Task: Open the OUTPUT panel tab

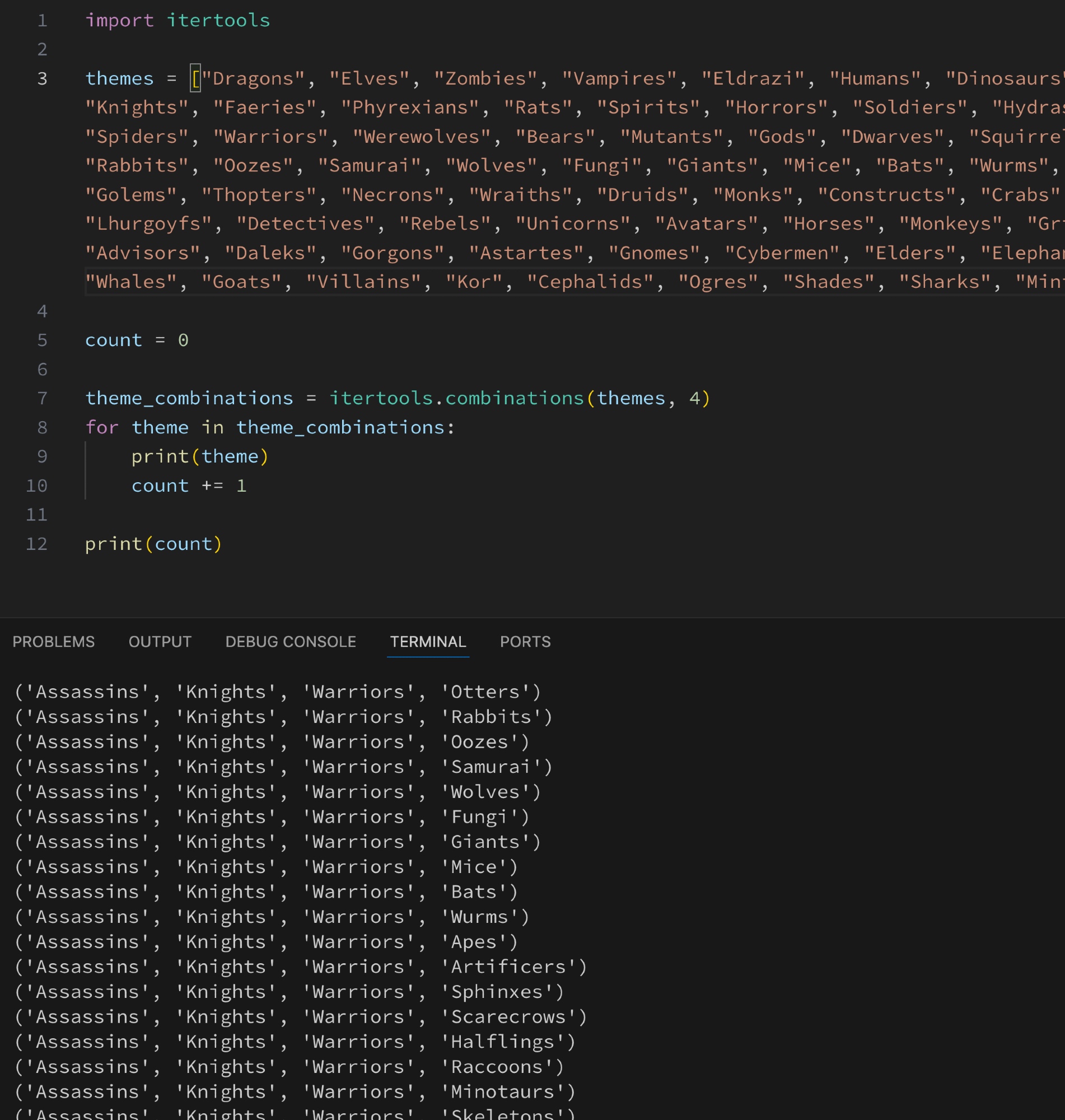Action: [160, 641]
